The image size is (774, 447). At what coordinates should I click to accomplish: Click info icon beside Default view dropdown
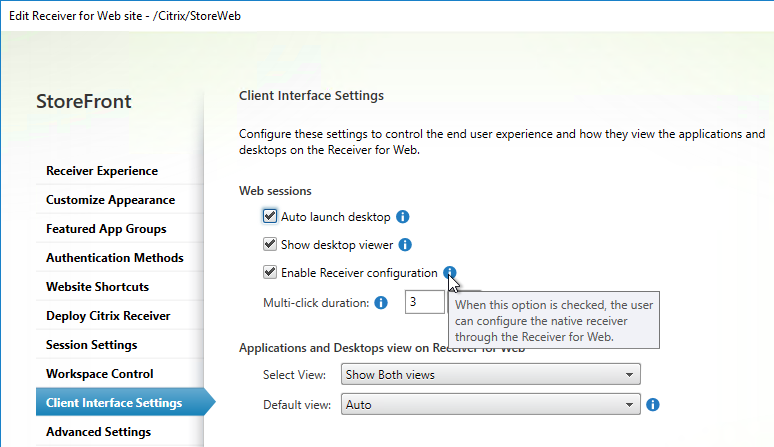pos(653,405)
